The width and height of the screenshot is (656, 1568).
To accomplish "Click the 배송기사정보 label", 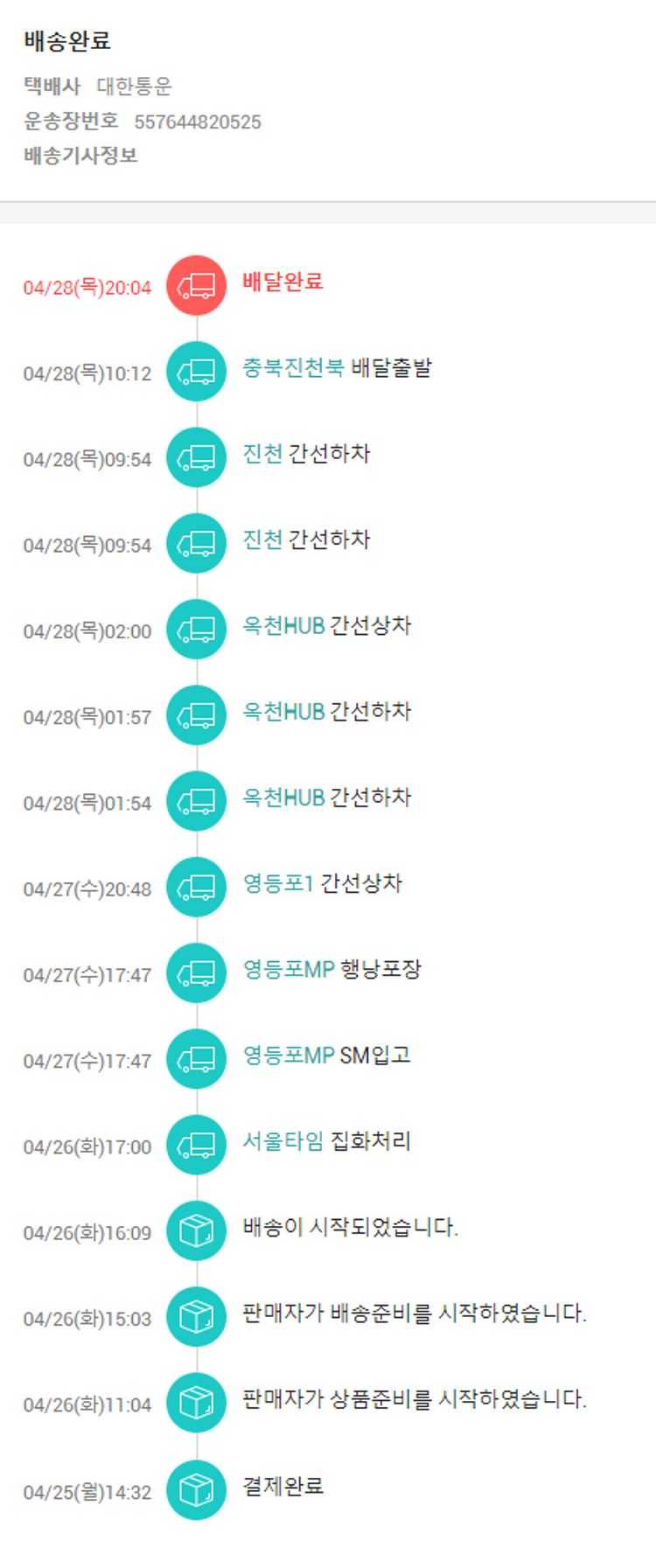I will tap(80, 156).
